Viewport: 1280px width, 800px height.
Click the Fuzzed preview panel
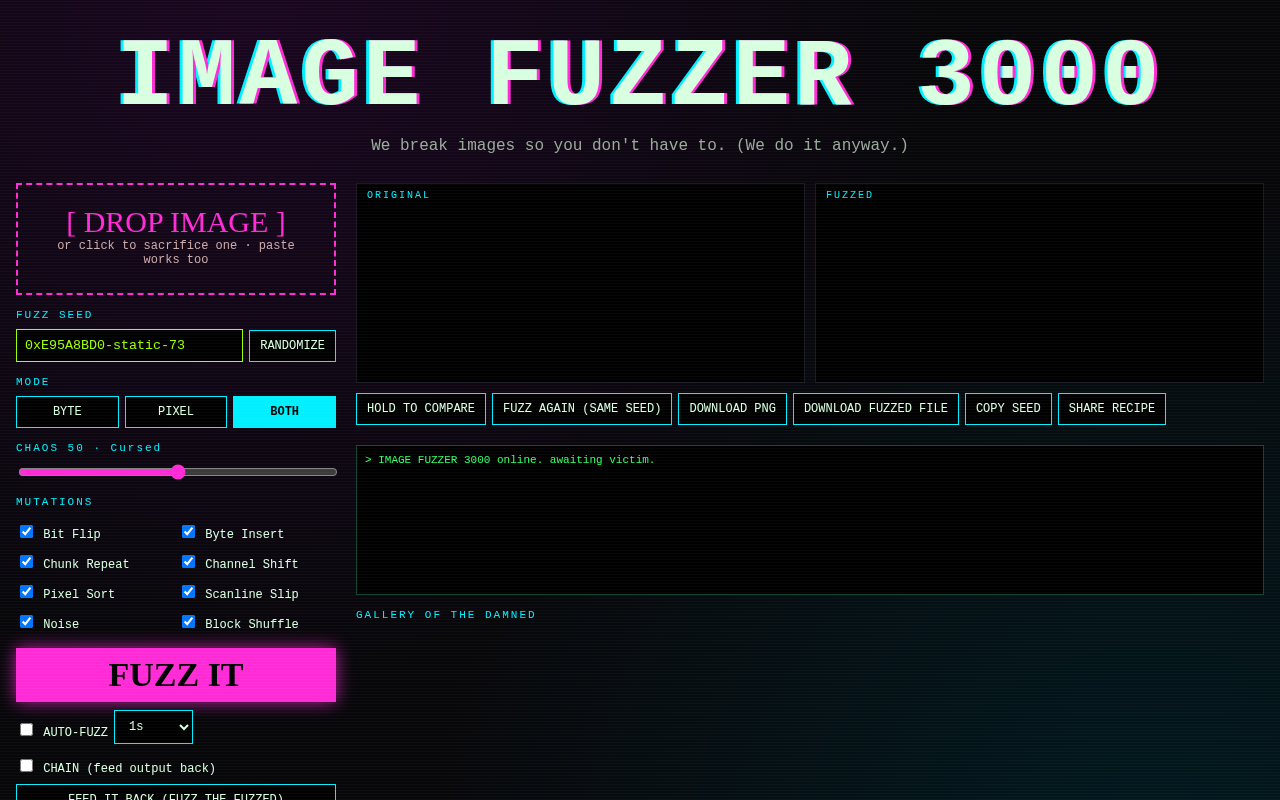[1039, 283]
